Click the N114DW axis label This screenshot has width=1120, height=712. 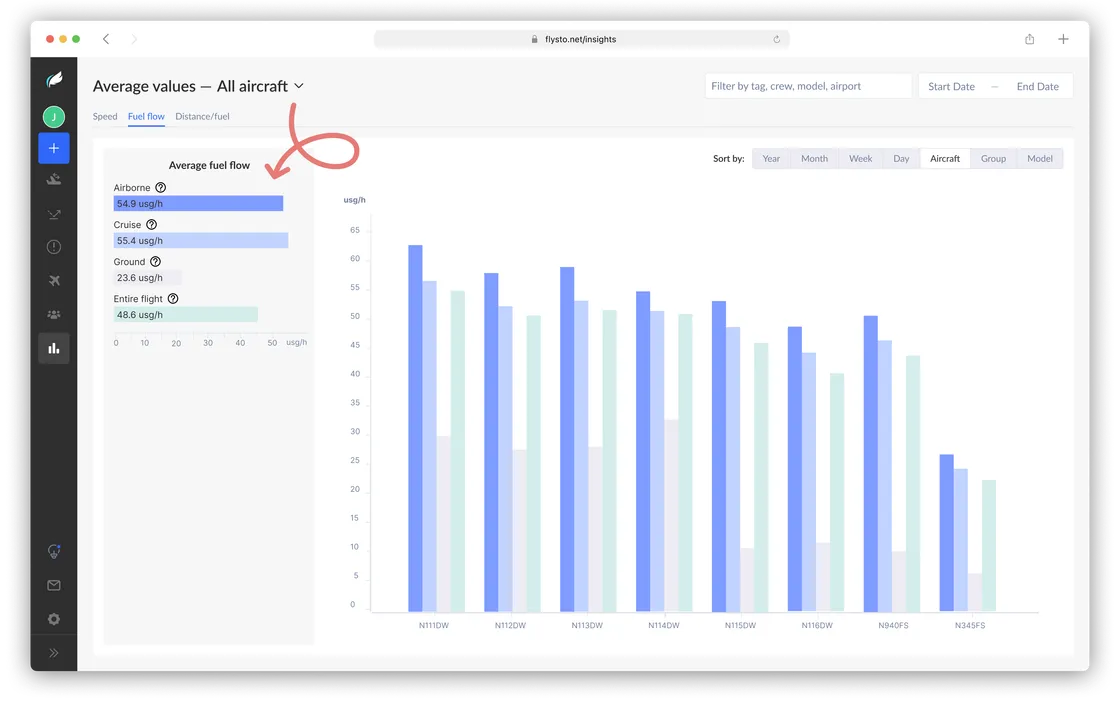pos(664,626)
